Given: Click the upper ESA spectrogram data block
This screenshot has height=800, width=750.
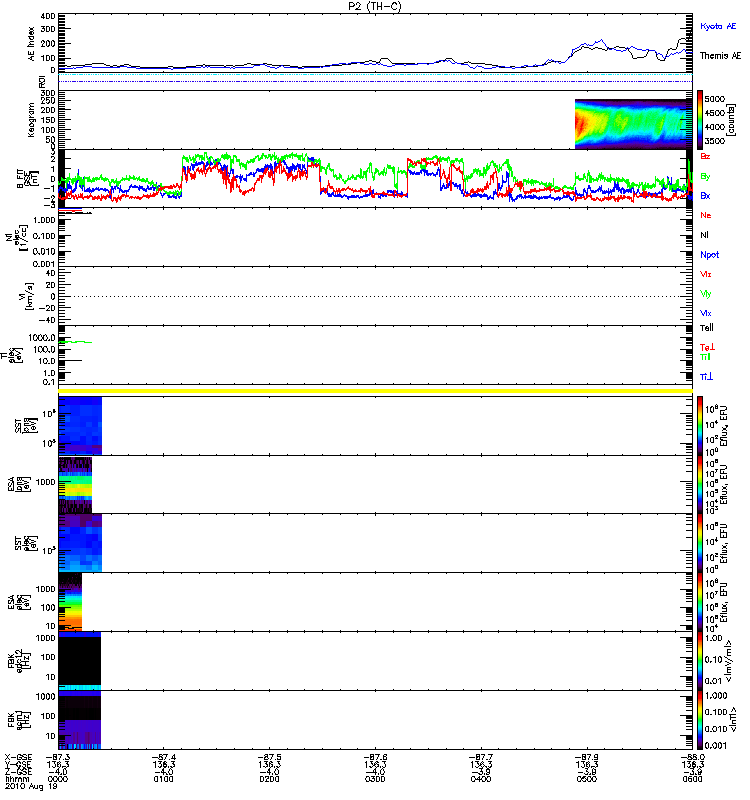Looking at the screenshot, I should (x=76, y=485).
